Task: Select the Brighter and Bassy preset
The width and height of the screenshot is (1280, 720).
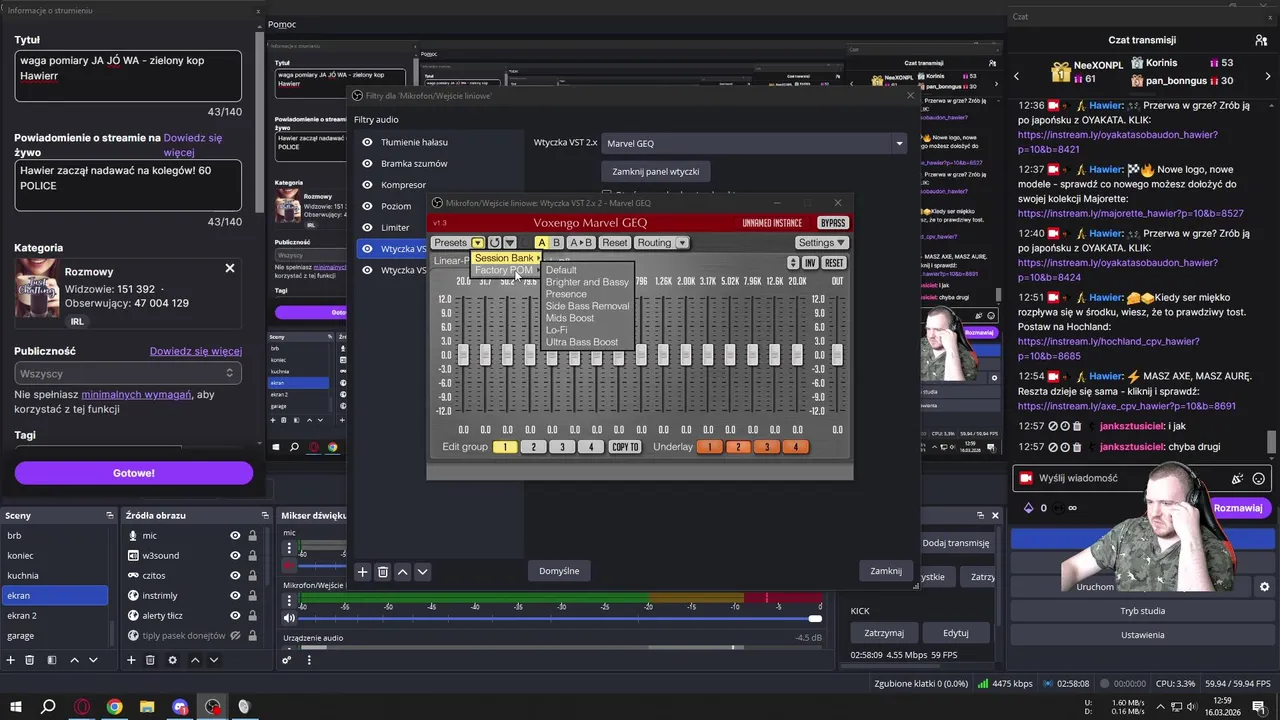Action: 587,282
